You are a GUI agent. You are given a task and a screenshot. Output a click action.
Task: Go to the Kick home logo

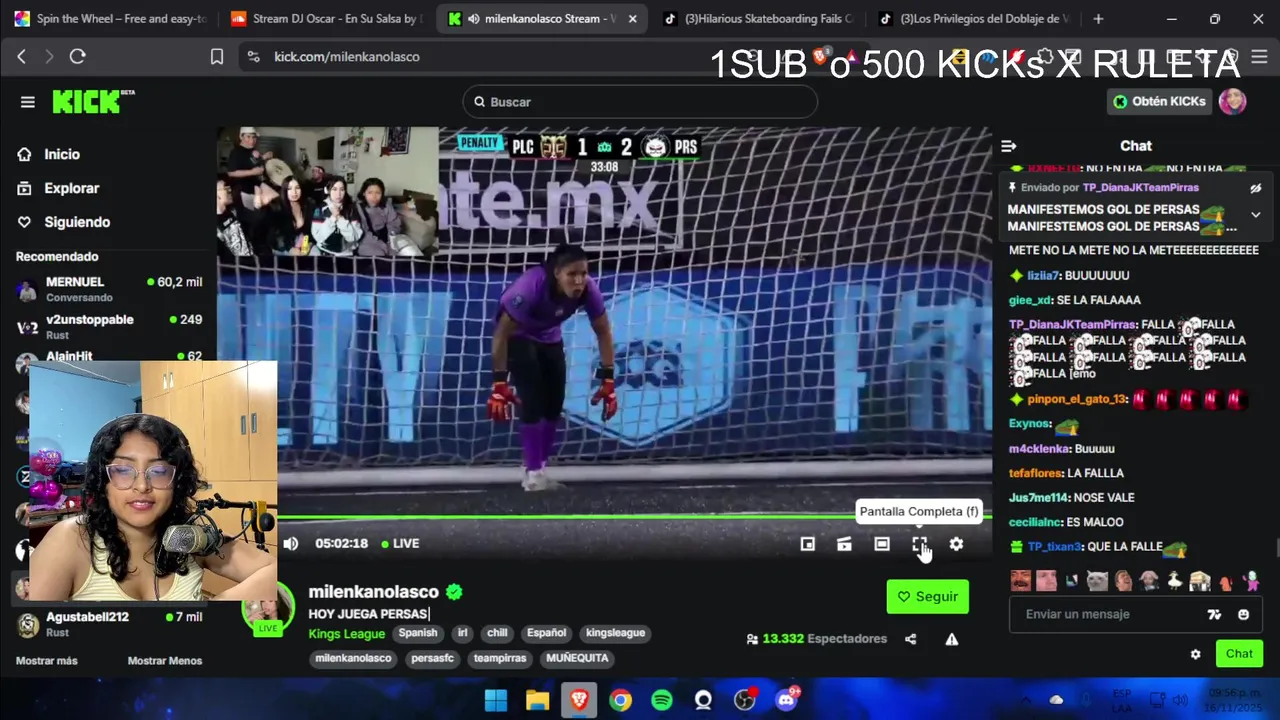tap(92, 101)
